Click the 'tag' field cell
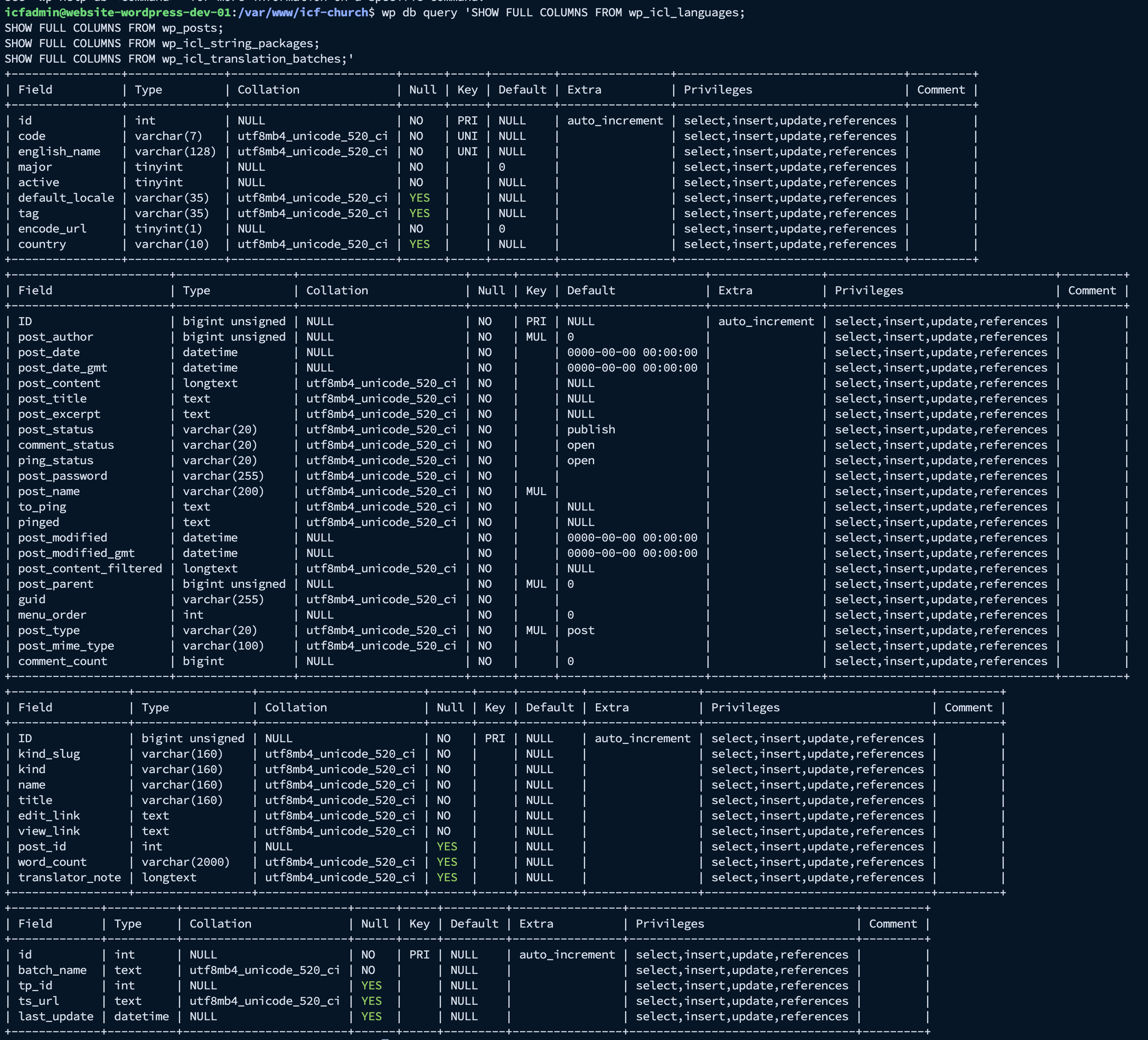The width and height of the screenshot is (1148, 1040). click(x=28, y=213)
